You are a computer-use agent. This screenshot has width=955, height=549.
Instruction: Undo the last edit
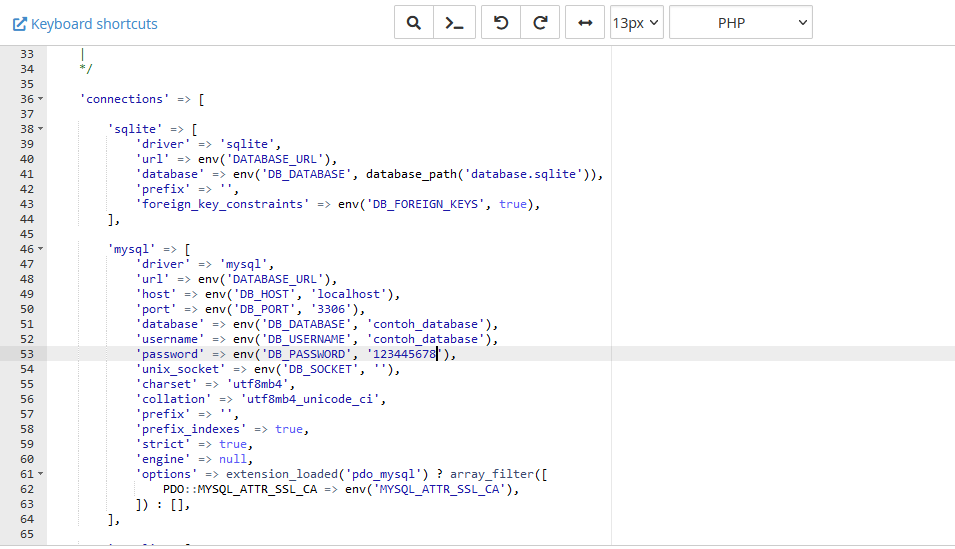pyautogui.click(x=501, y=23)
